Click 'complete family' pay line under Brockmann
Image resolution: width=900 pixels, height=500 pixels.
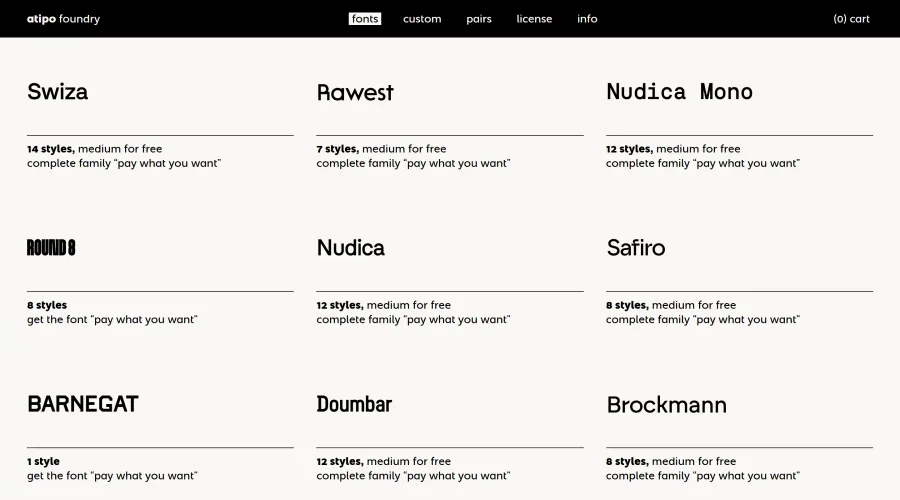click(703, 476)
